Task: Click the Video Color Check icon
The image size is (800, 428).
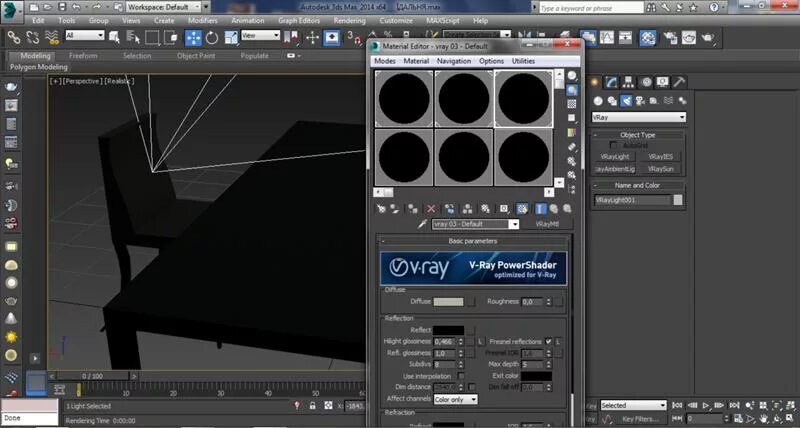Action: pyautogui.click(x=572, y=133)
